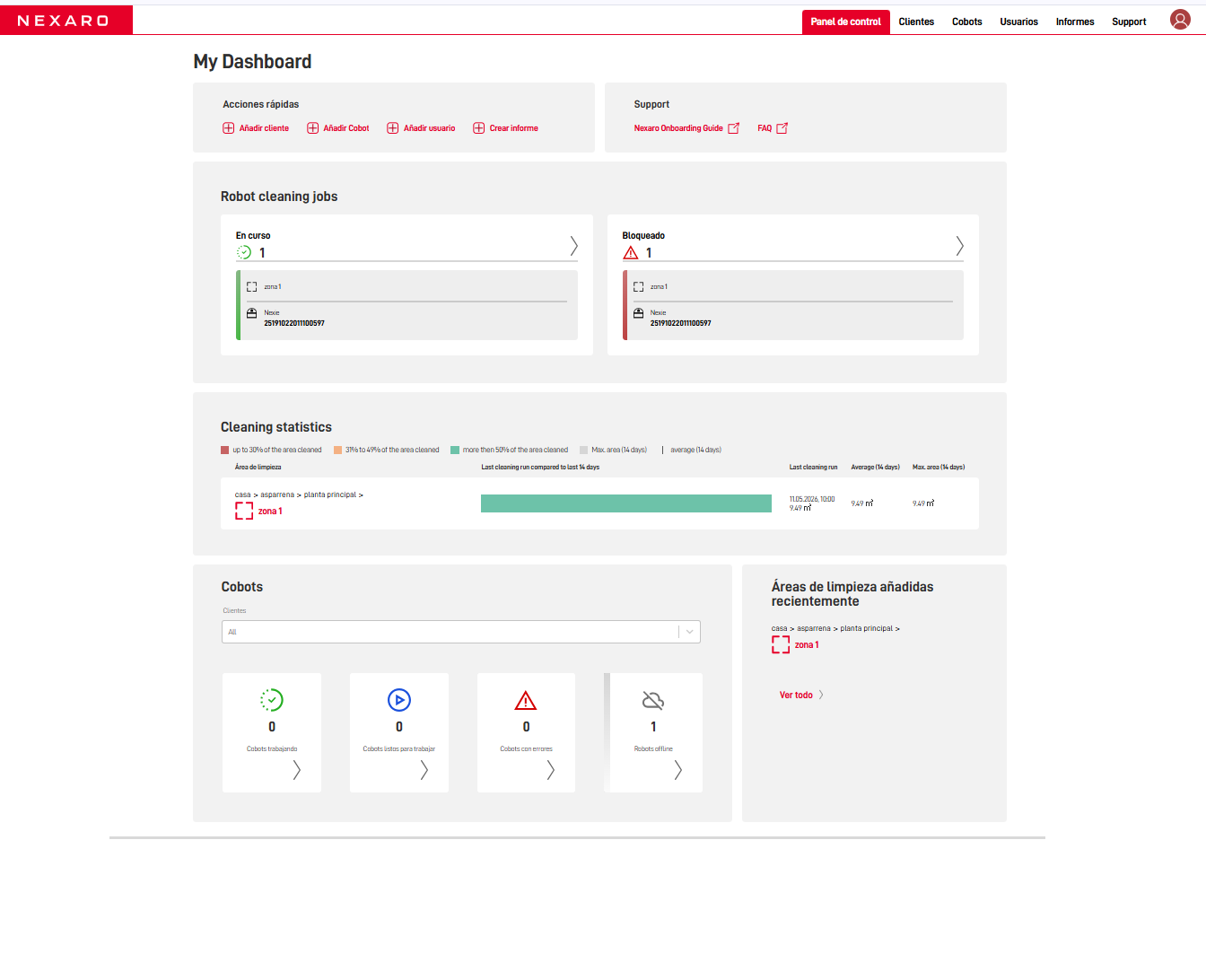The width and height of the screenshot is (1206, 980).
Task: Open the Clientes filter dropdown
Action: [461, 632]
